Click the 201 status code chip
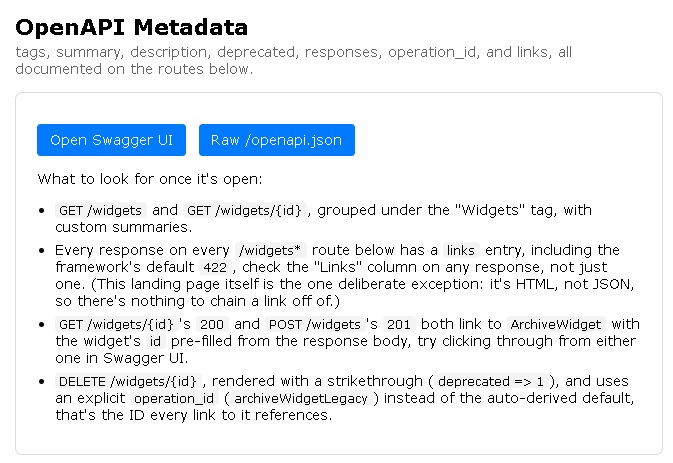Viewport: 673px width, 463px height. point(399,324)
